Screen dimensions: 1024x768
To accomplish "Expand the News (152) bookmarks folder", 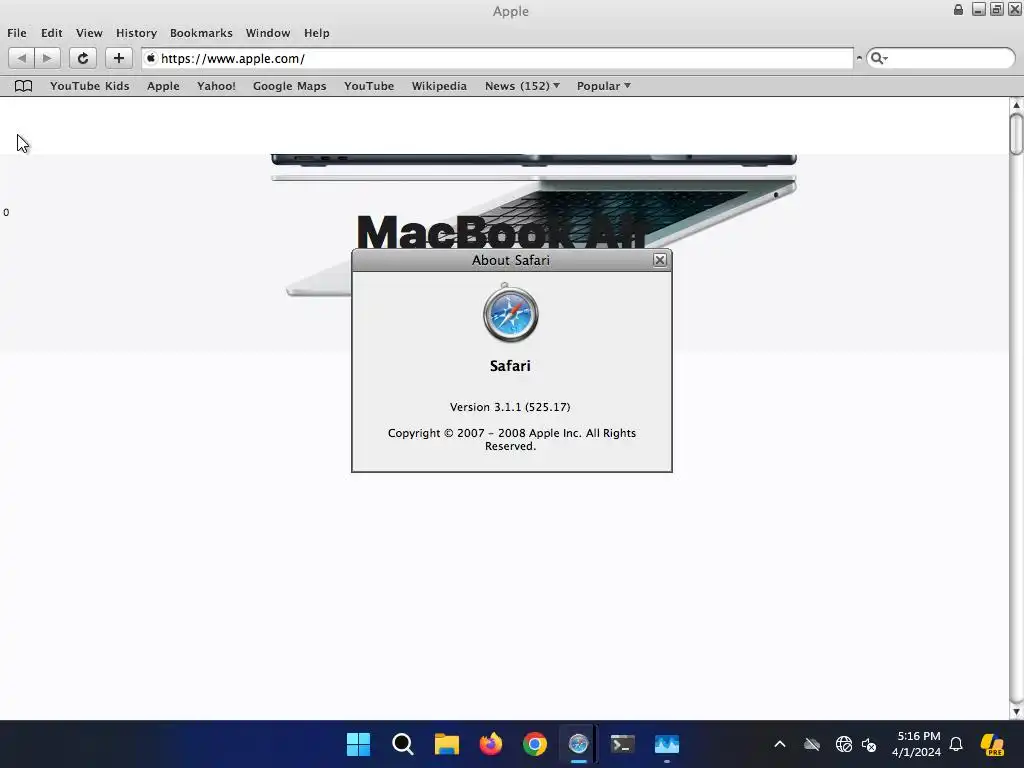I will click(522, 86).
